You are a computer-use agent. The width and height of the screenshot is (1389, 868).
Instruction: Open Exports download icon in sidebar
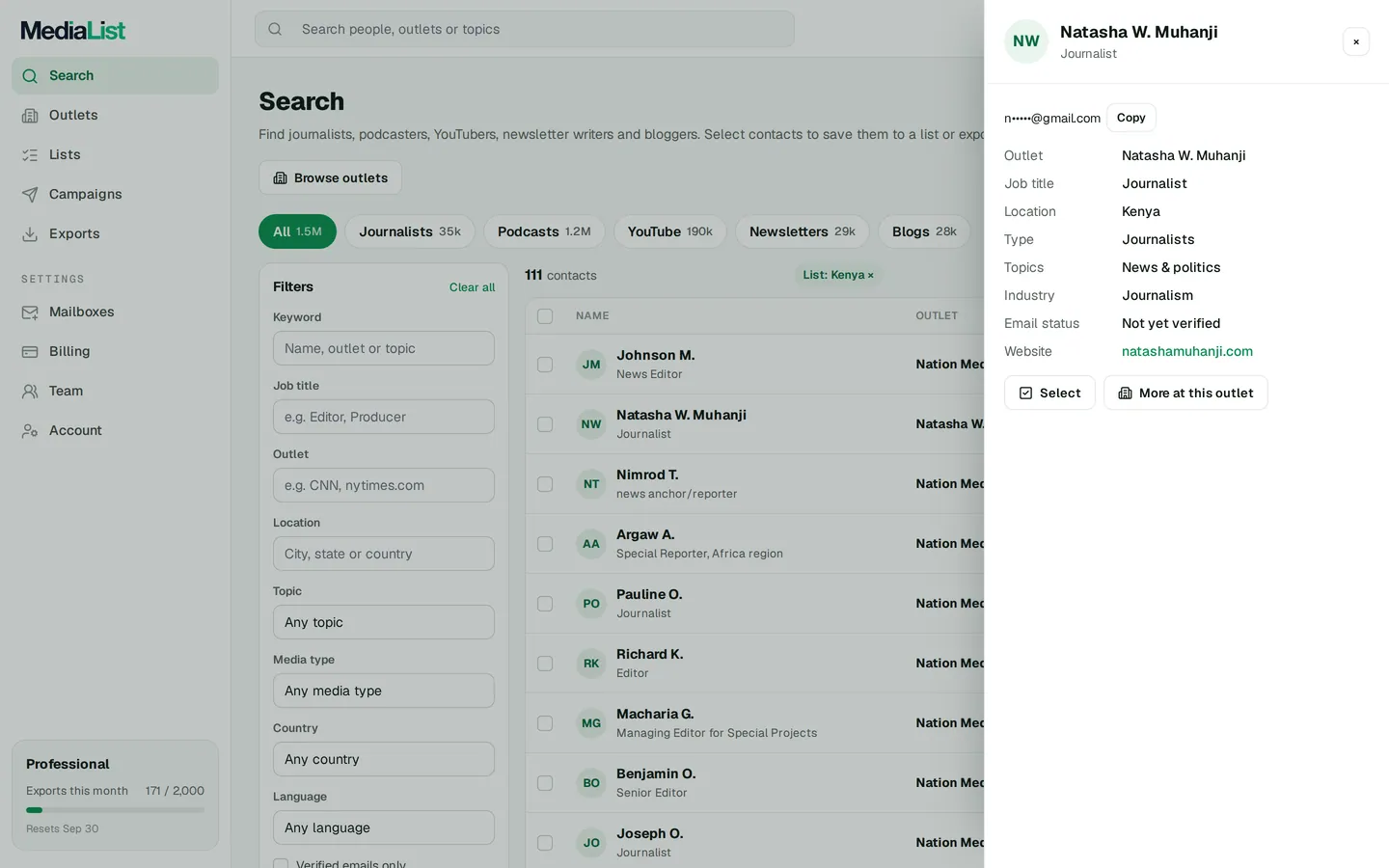click(x=30, y=233)
